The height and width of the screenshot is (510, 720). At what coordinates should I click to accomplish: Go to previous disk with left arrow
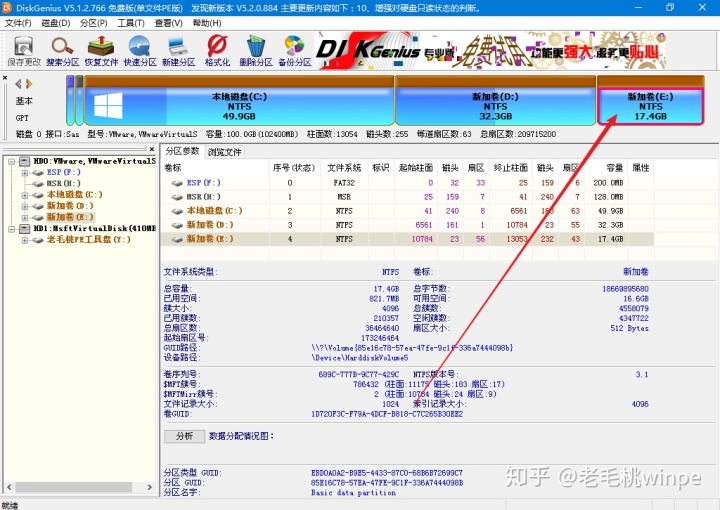click(18, 84)
